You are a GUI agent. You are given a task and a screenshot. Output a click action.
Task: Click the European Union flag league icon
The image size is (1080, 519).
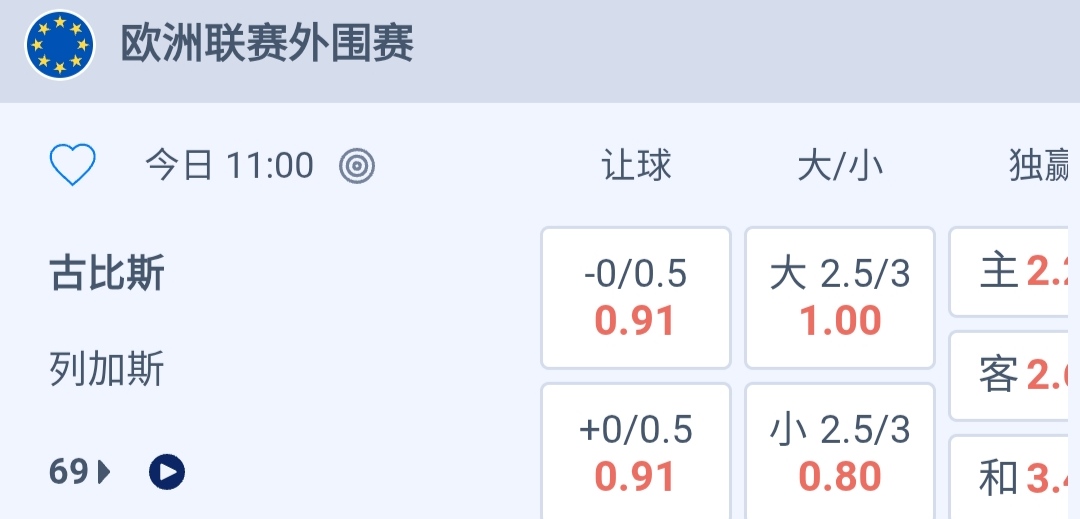60,46
